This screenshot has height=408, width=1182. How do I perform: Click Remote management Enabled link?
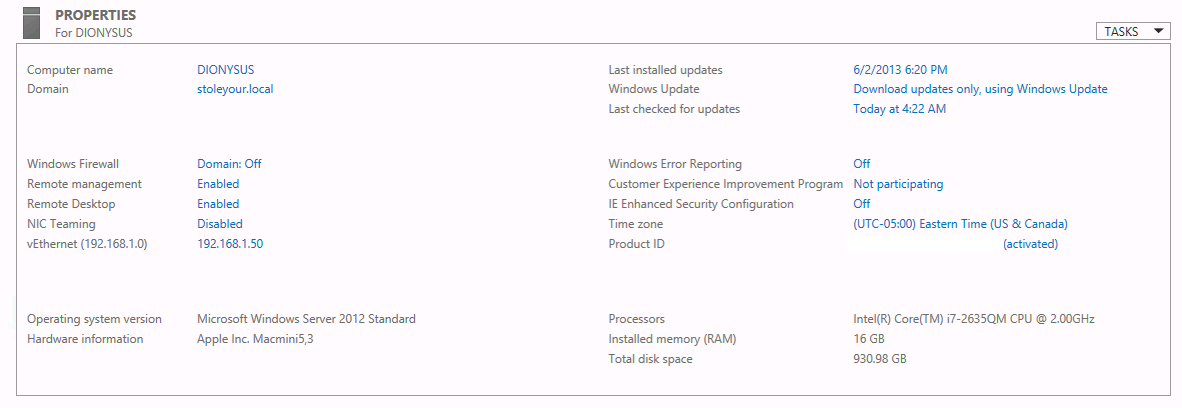tap(218, 184)
